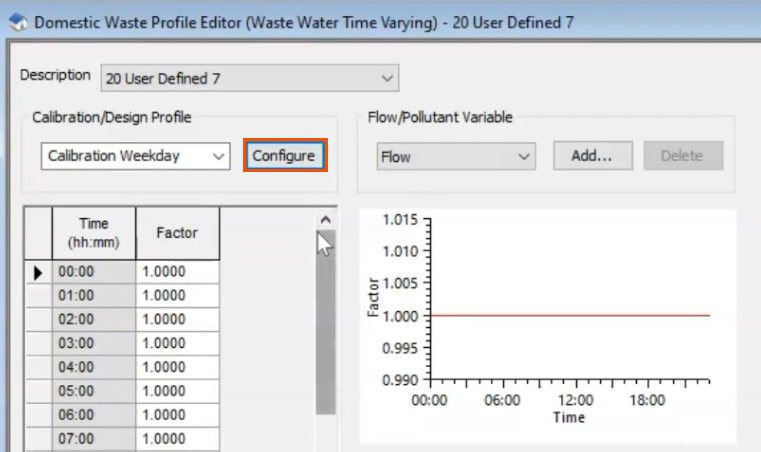Click the row selector arrow for 00:00
This screenshot has width=761, height=452.
(x=38, y=272)
